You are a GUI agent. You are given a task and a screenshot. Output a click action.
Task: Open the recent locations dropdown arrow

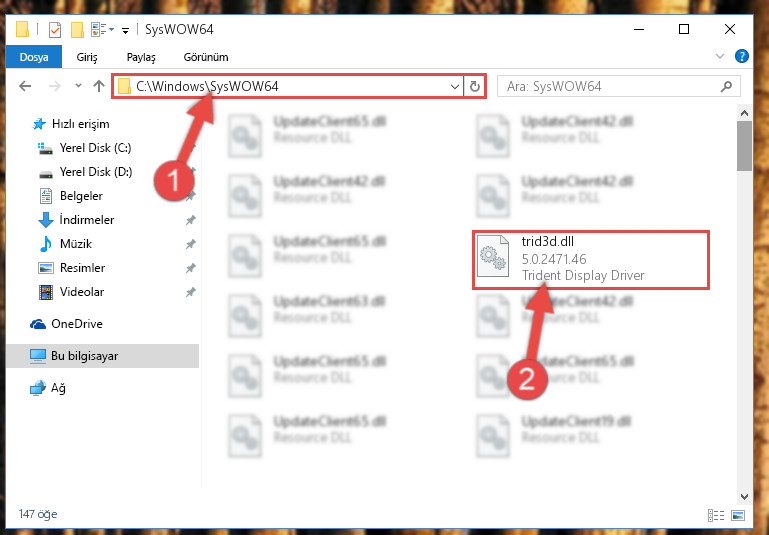[x=78, y=86]
